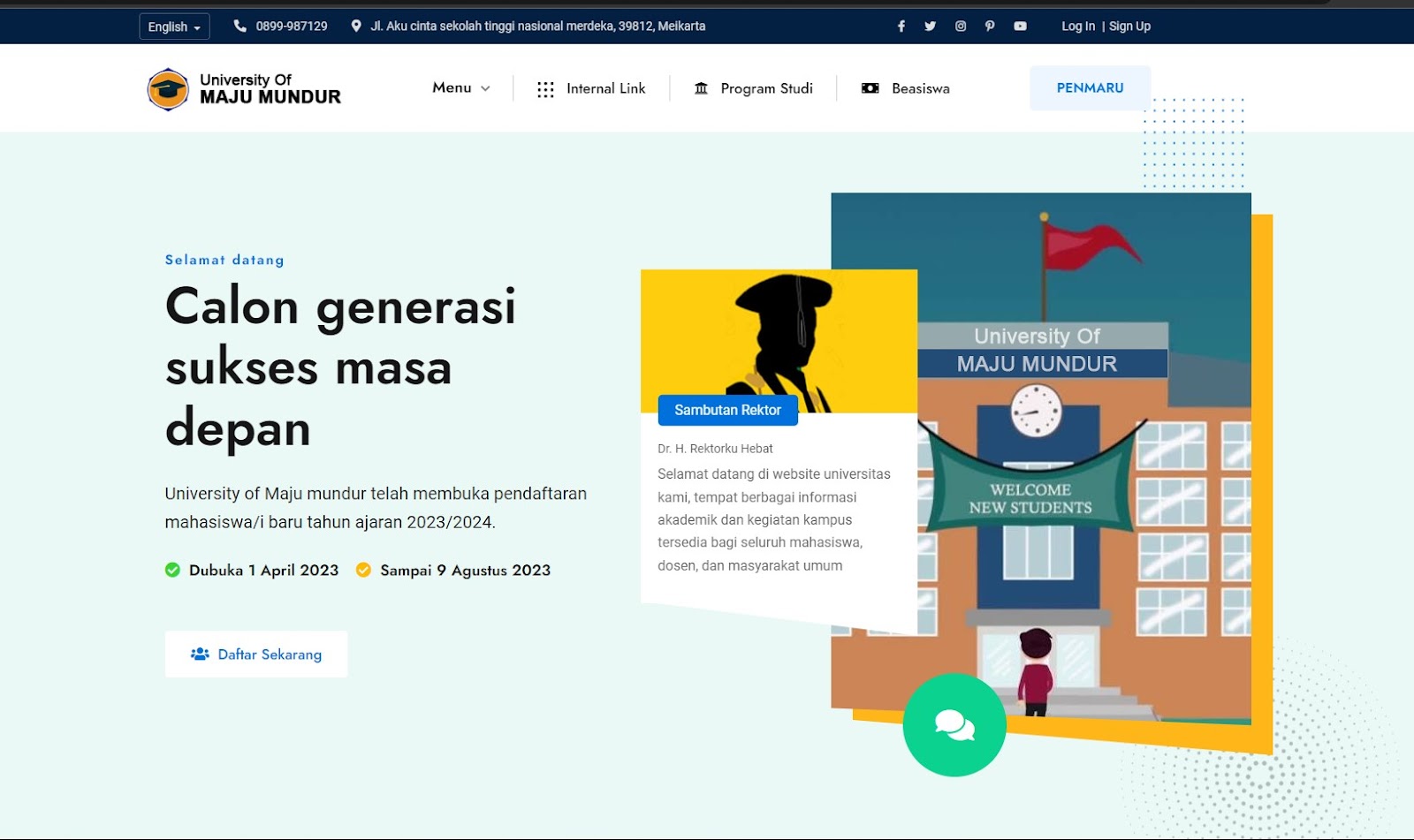Click the location pin icon in top bar

click(x=356, y=26)
